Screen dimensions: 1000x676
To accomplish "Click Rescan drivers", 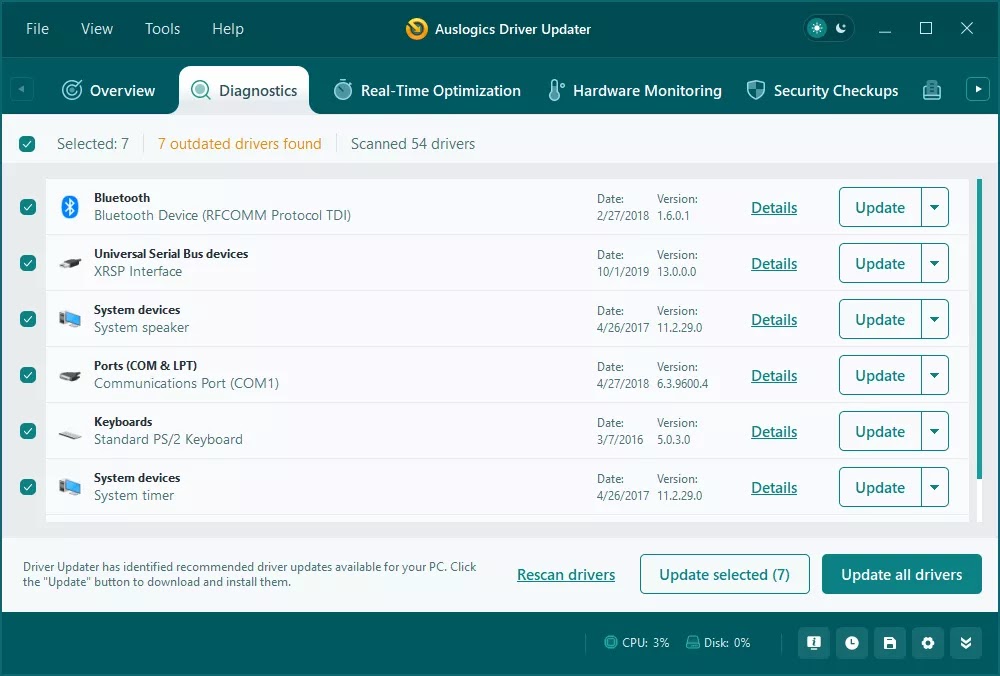I will [566, 574].
